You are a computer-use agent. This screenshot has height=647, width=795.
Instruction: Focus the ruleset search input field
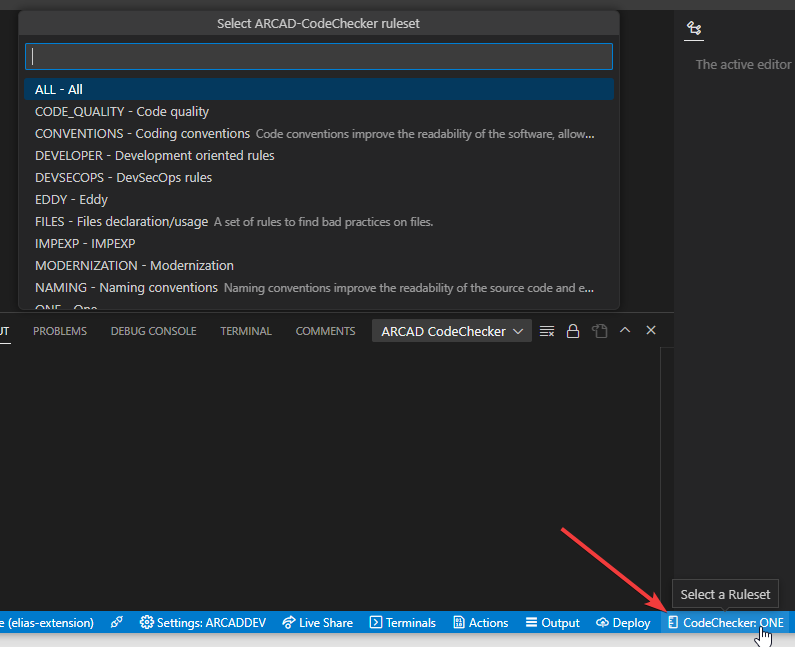coord(319,56)
